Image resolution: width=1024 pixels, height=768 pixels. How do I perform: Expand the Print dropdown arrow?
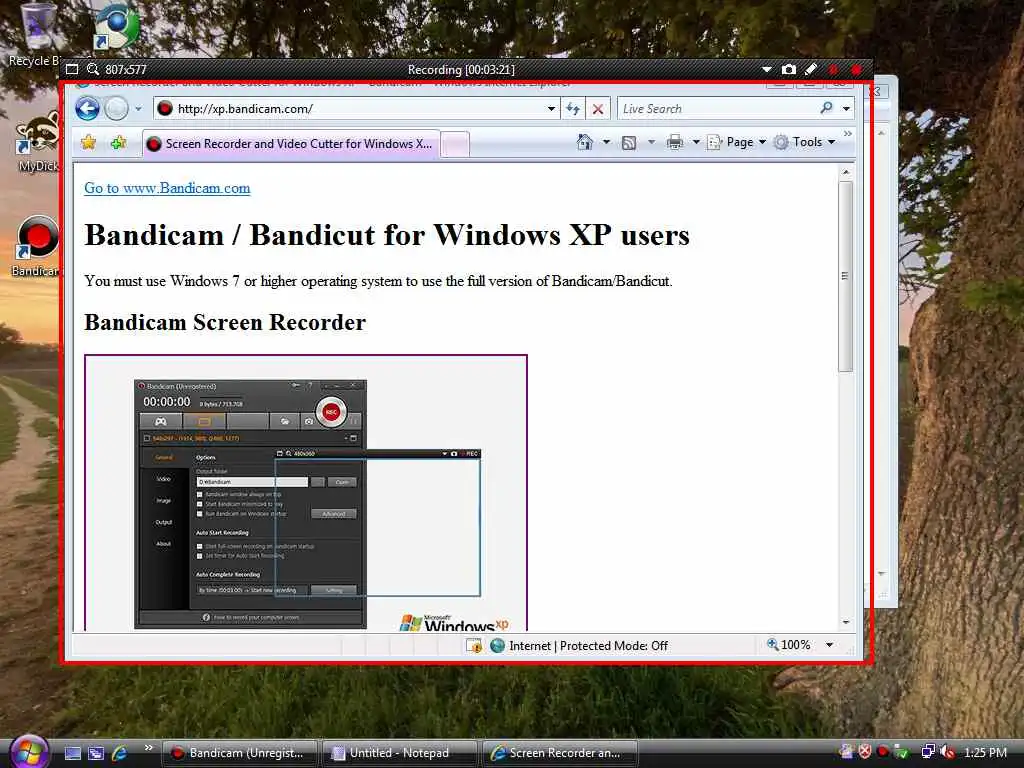696,142
